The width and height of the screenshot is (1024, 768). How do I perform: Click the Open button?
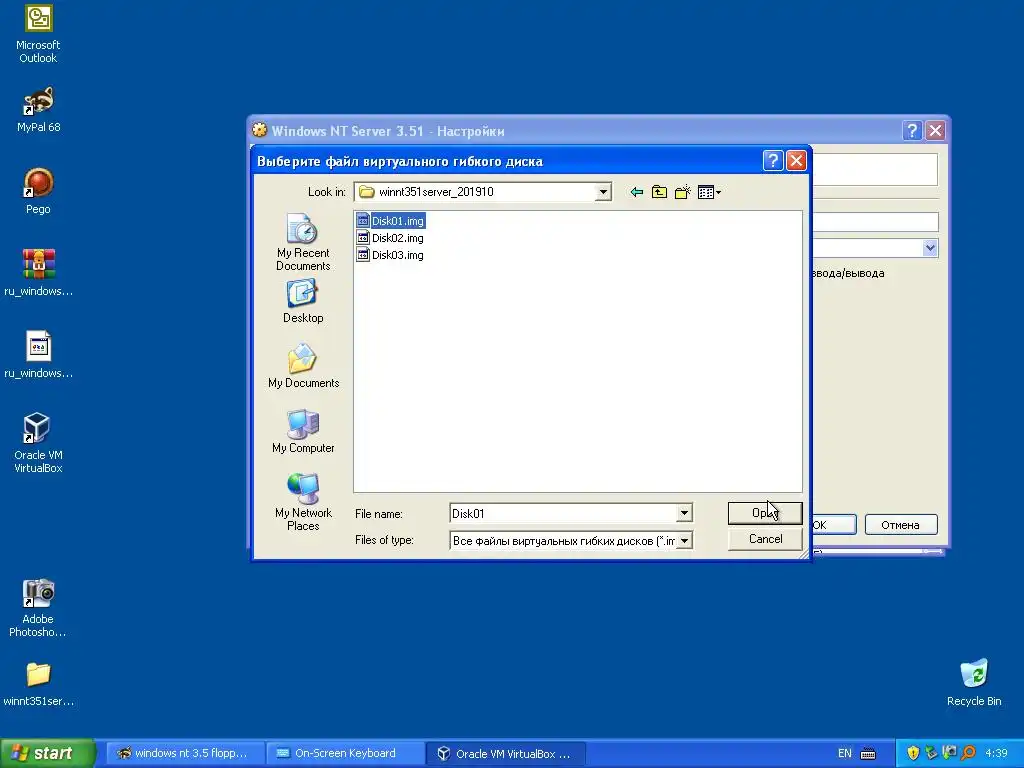tap(765, 513)
